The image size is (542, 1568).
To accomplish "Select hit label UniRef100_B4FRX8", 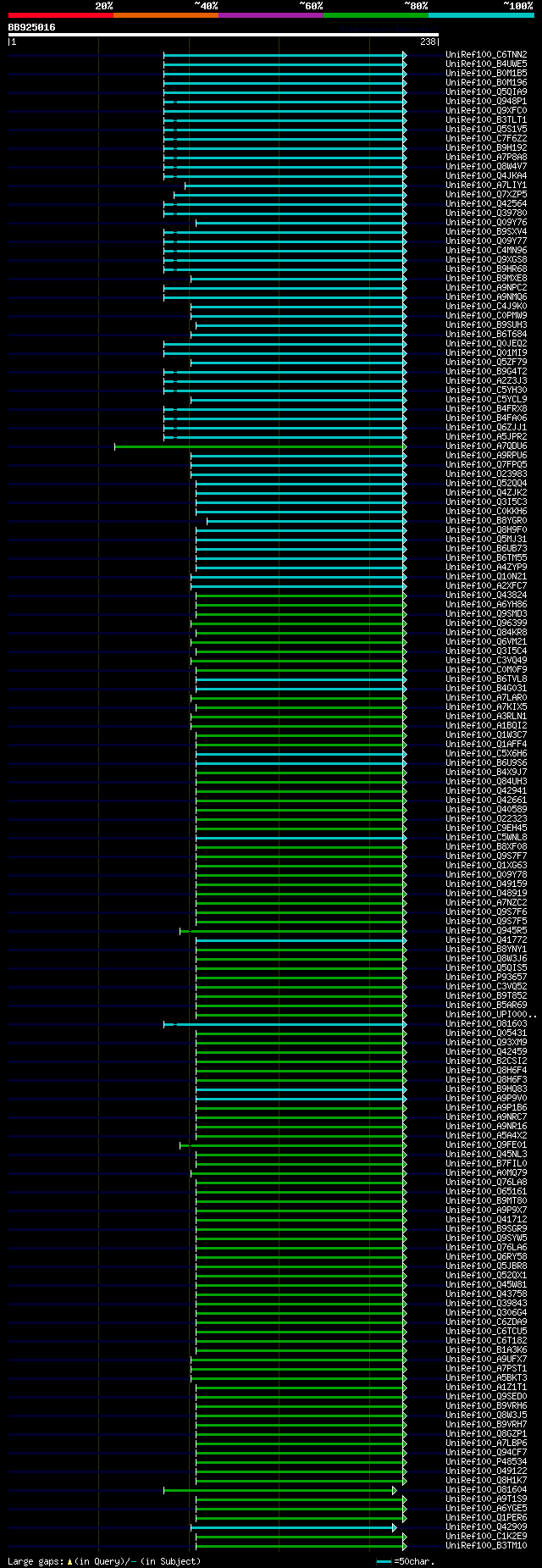I will point(486,408).
